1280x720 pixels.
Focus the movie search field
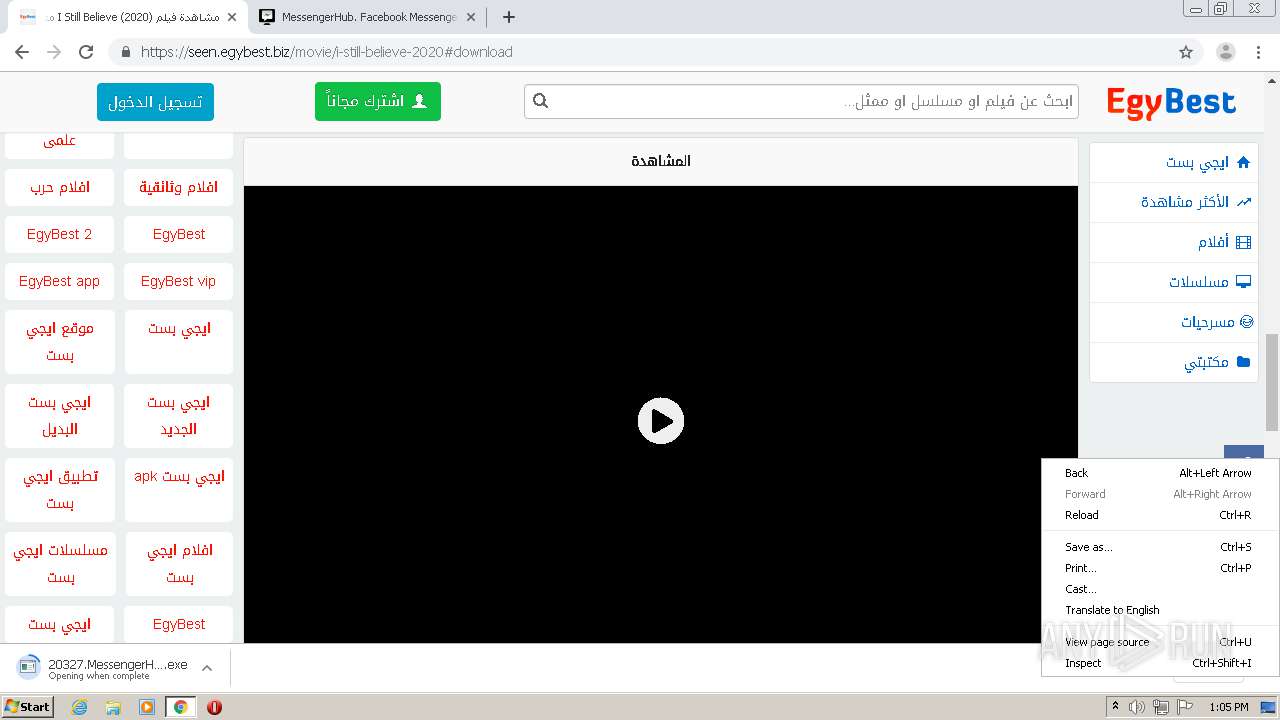pos(801,101)
